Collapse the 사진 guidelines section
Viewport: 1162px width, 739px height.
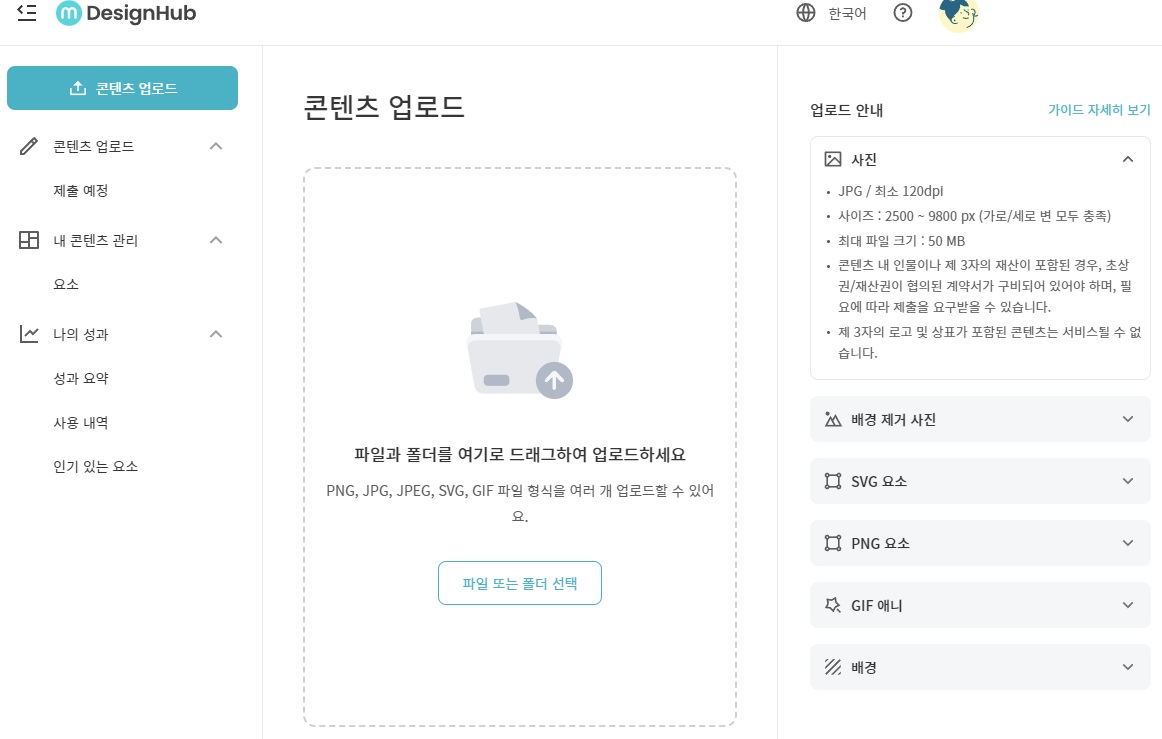tap(1128, 158)
